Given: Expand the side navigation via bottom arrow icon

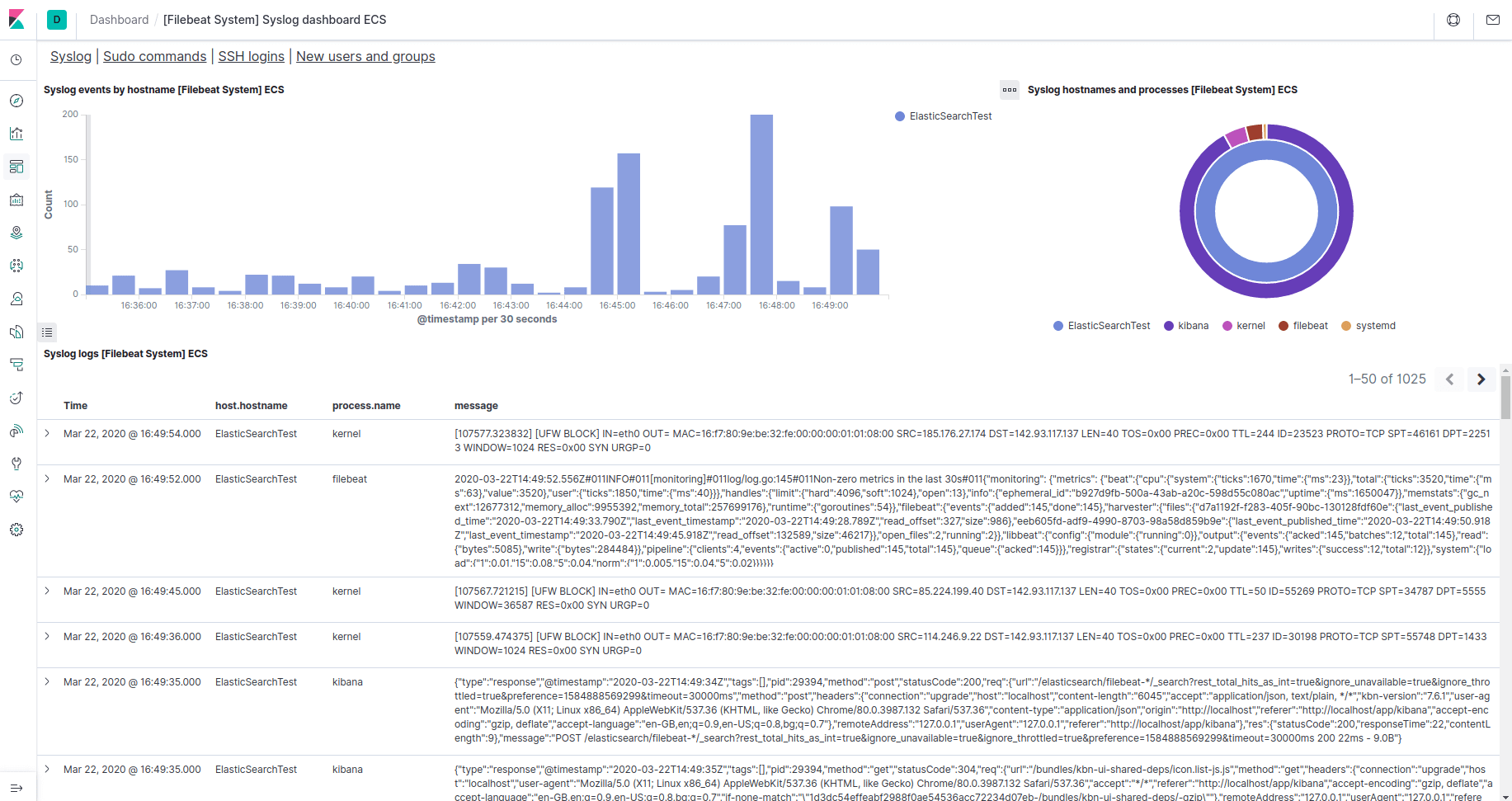Looking at the screenshot, I should point(16,788).
